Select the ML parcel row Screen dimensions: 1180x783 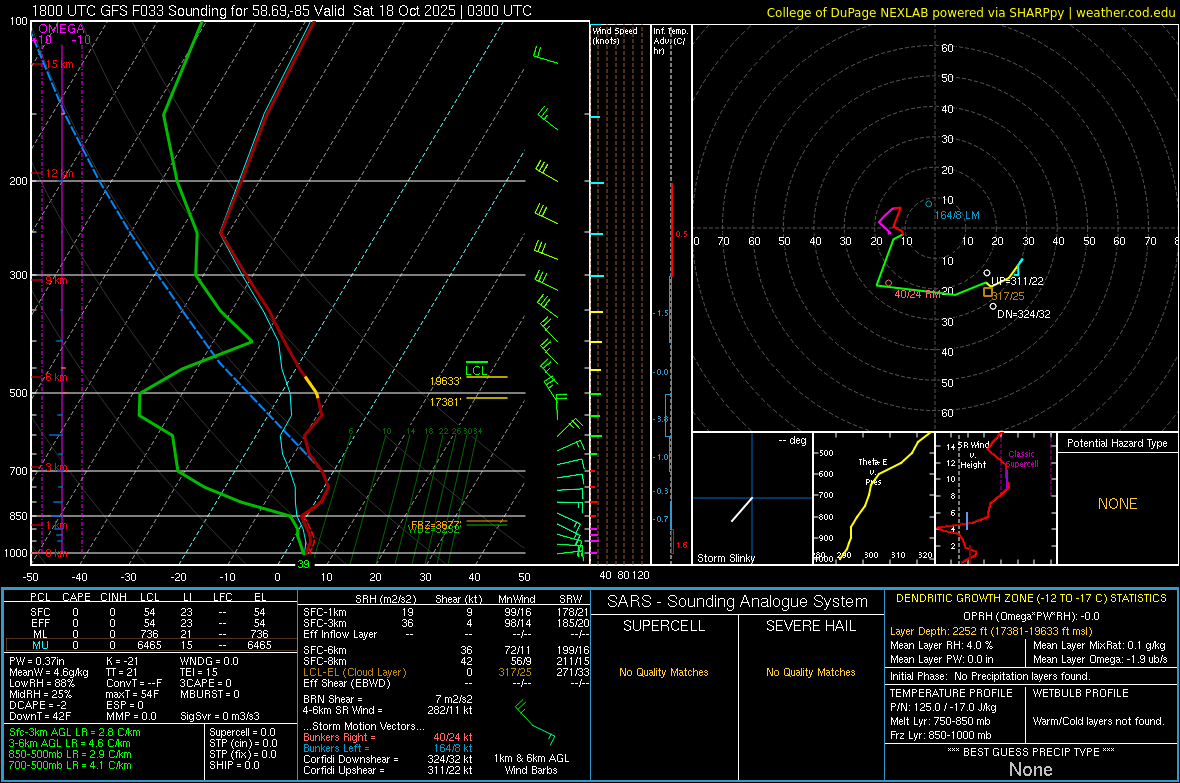point(151,634)
